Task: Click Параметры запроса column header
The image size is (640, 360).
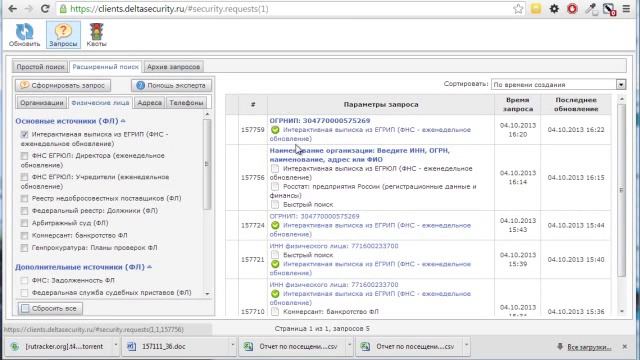Action: (x=381, y=104)
